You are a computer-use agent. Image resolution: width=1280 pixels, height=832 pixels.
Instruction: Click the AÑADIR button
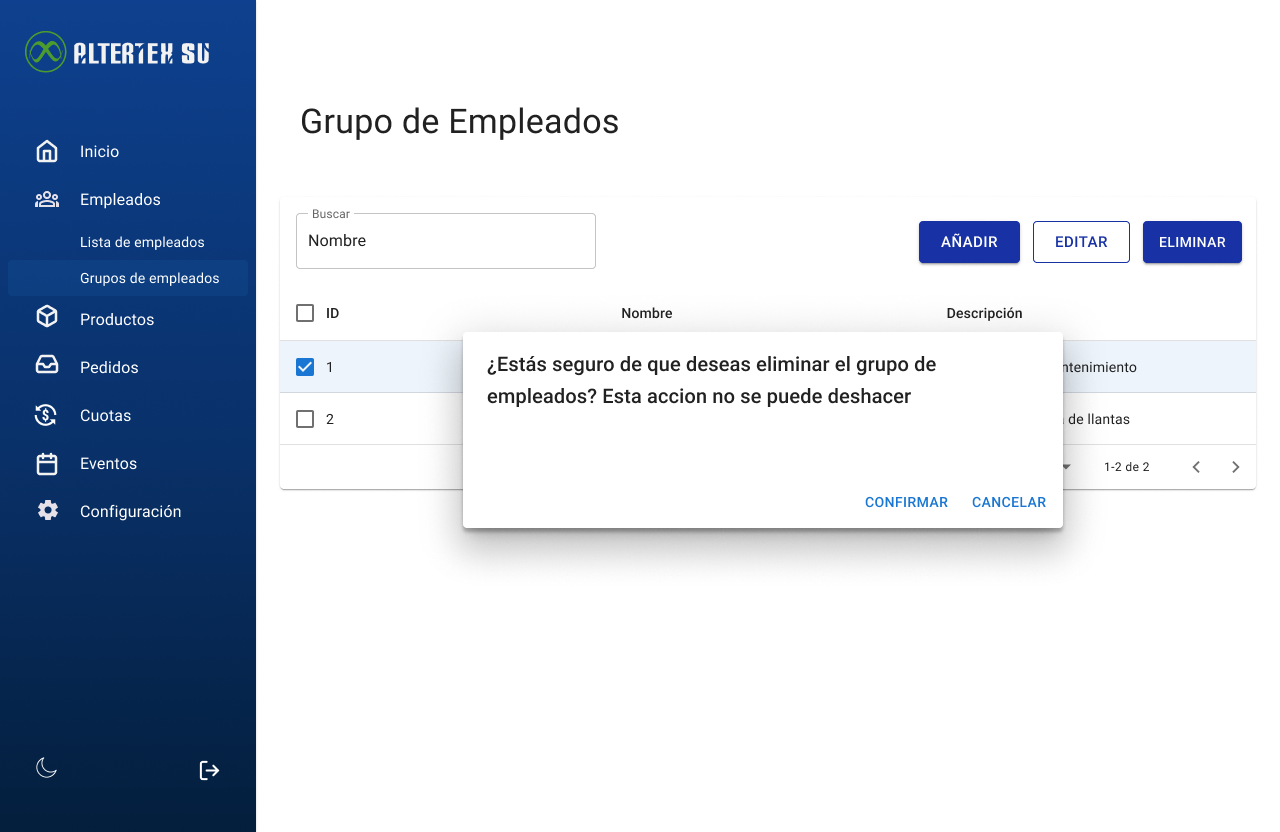point(969,242)
